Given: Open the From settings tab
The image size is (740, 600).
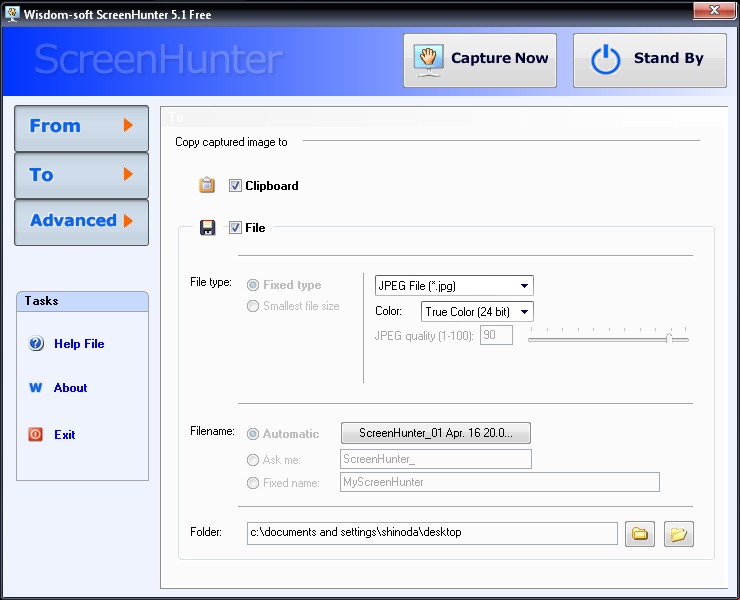Looking at the screenshot, I should pyautogui.click(x=82, y=128).
